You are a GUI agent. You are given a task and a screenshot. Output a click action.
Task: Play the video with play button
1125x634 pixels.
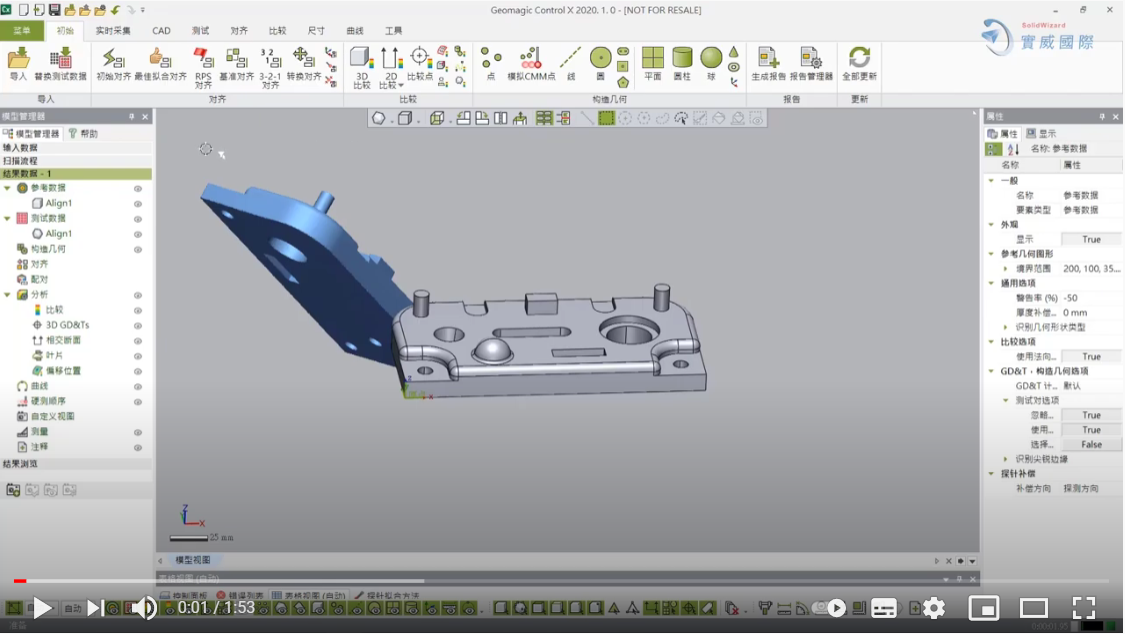42,608
